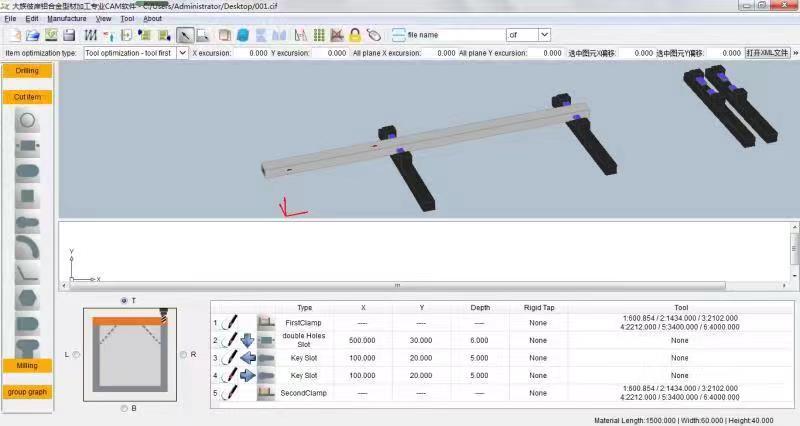The image size is (800, 426).
Task: Select the L face radio button
Action: click(76, 354)
